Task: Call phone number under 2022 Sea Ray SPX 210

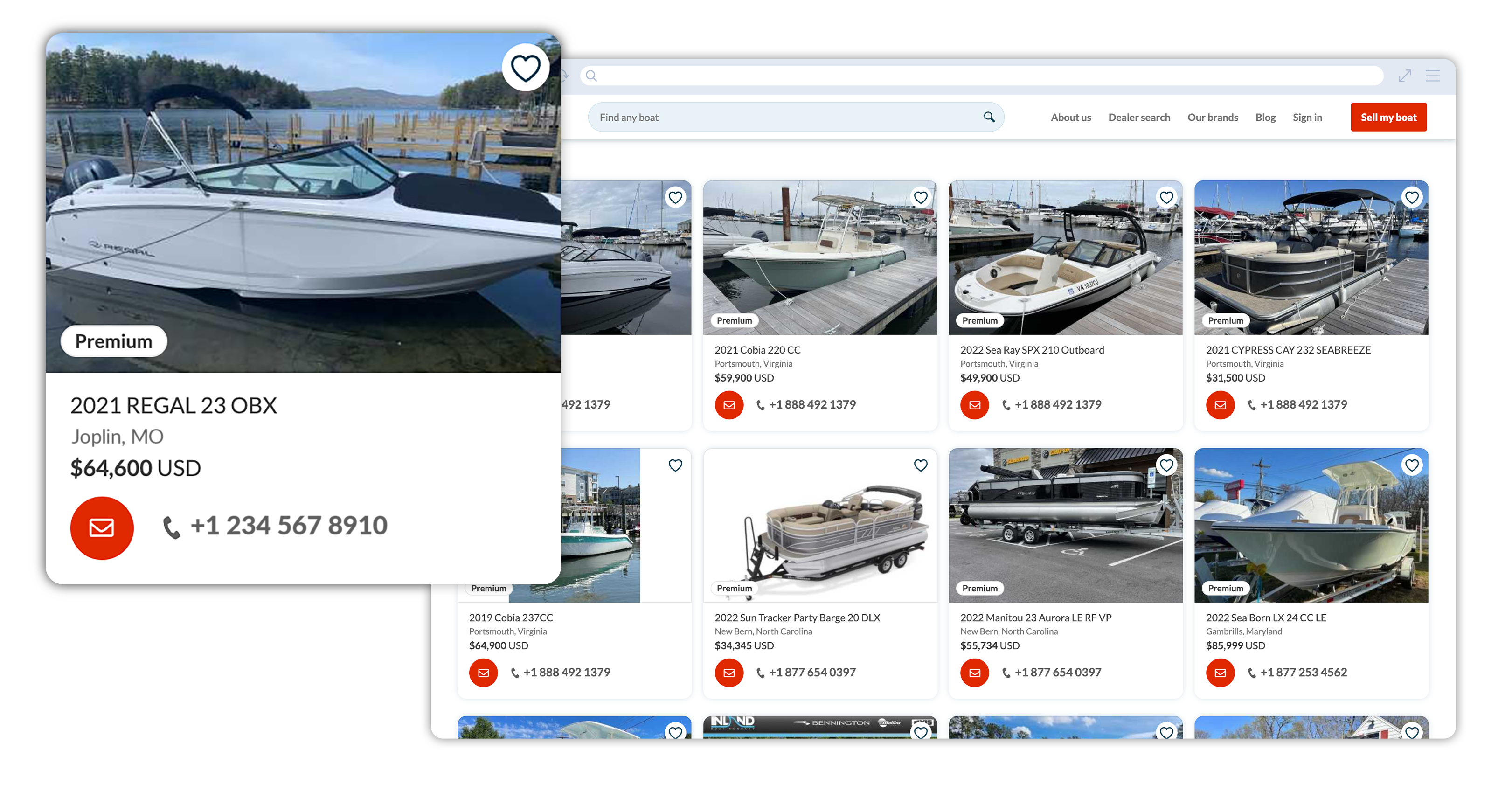Action: tap(1051, 405)
